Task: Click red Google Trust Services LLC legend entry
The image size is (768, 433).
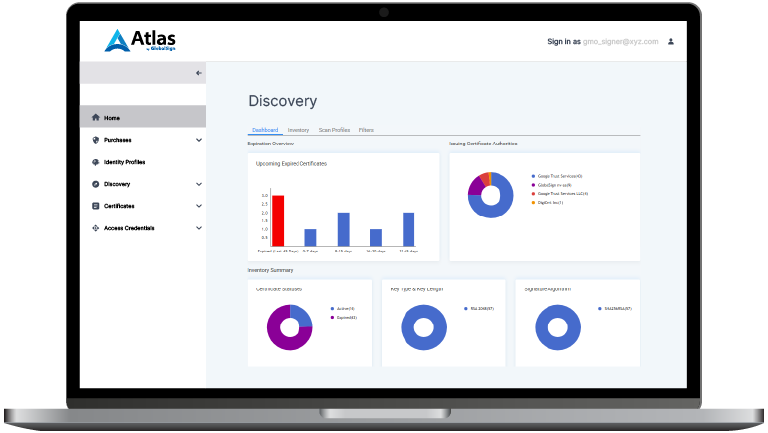Action: 560,194
